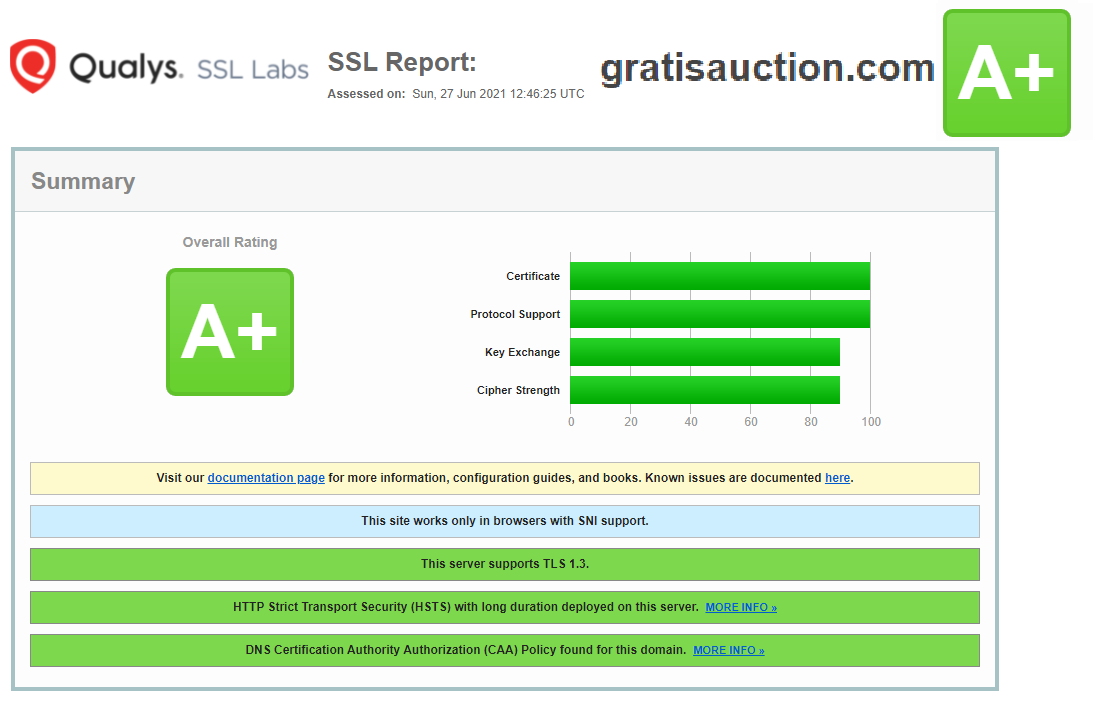This screenshot has height=707, width=1093.
Task: Click the TLS 1.3 support notice
Action: point(505,564)
